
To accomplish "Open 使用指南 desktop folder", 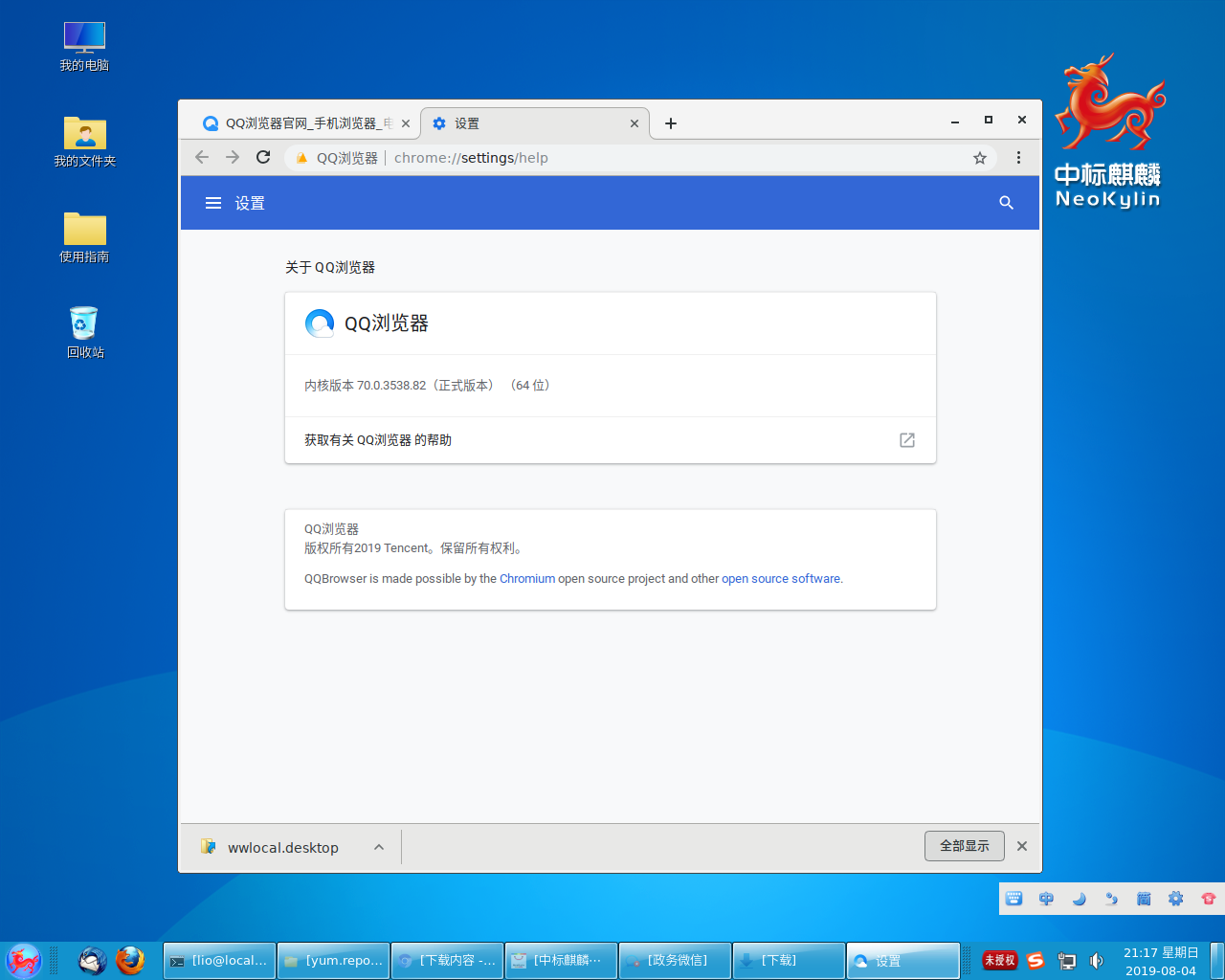I will [x=84, y=237].
